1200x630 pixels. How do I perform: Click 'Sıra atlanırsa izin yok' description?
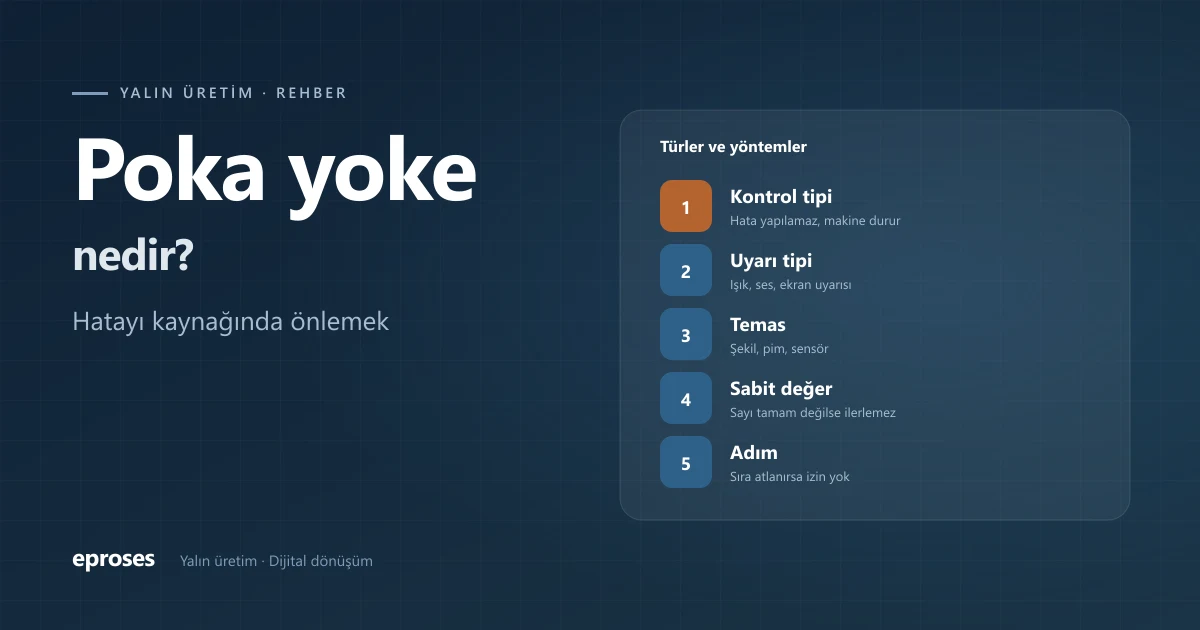[790, 476]
